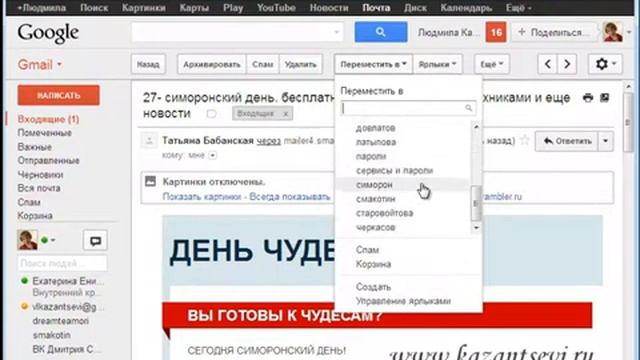Click the Поделиться button

[x=555, y=32]
